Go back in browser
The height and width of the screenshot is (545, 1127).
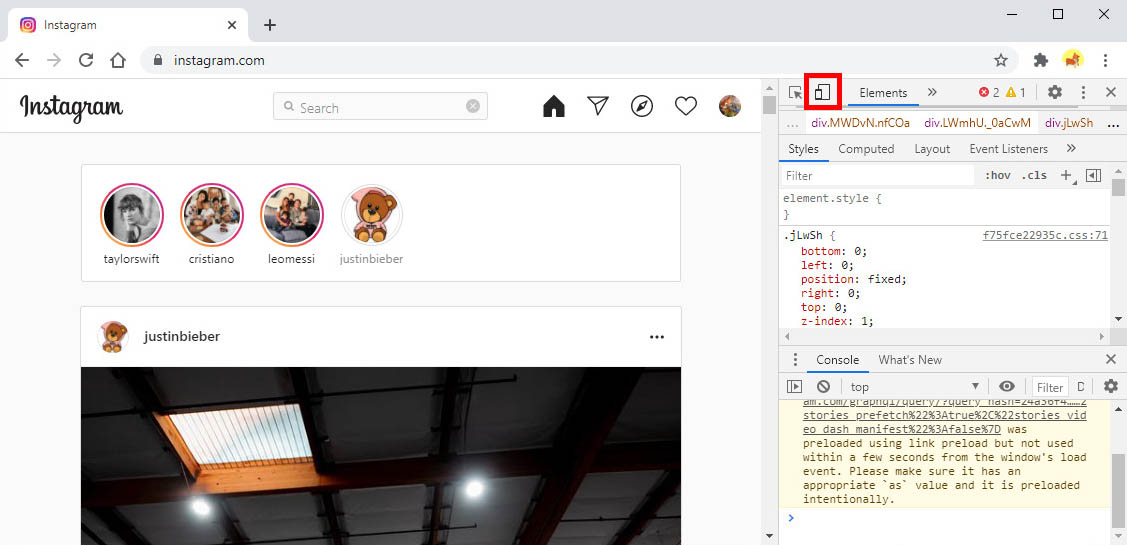22,60
